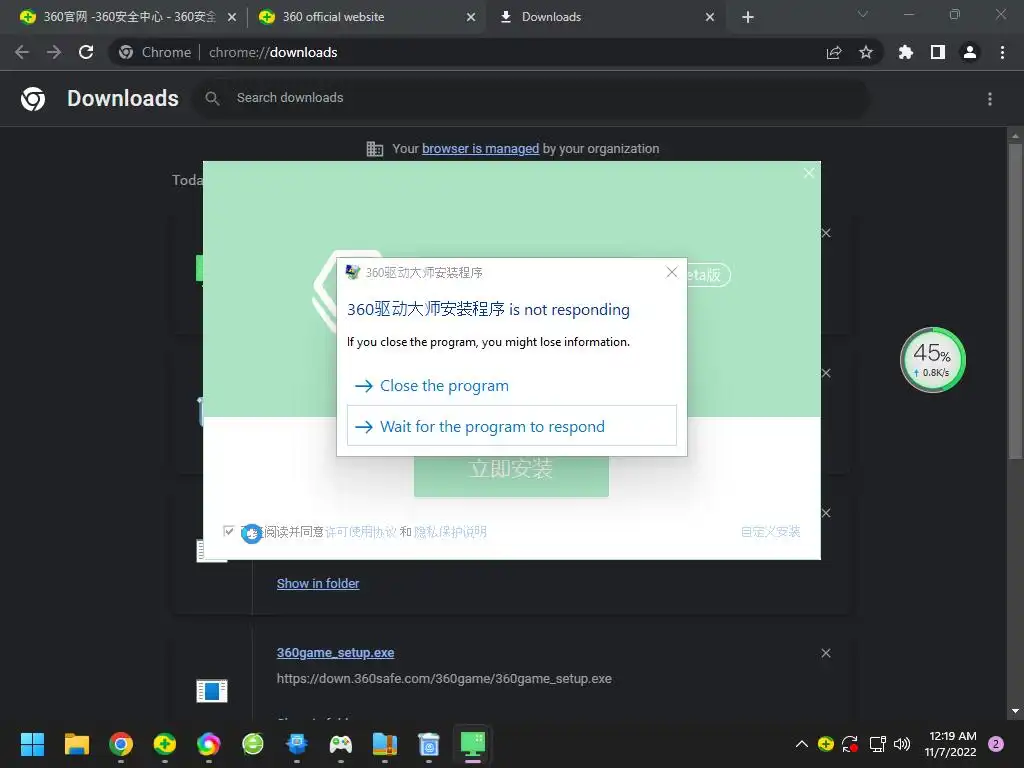The width and height of the screenshot is (1024, 768).
Task: Open the colorful 360 browser taskbar icon
Action: [208, 744]
